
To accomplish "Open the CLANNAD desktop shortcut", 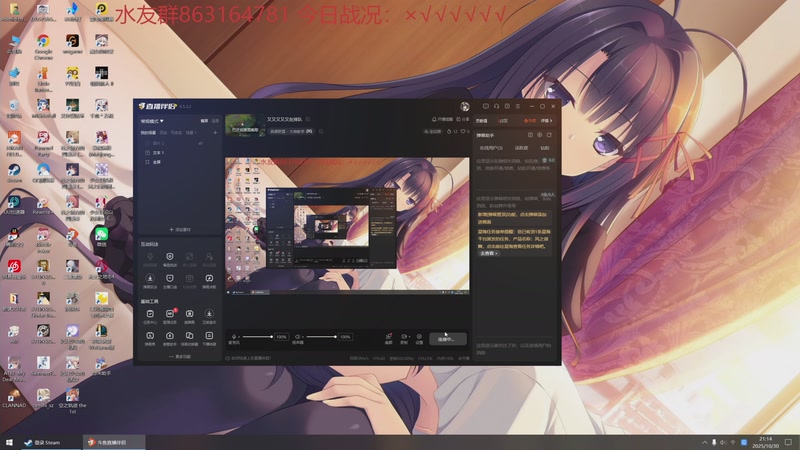I will pyautogui.click(x=14, y=398).
